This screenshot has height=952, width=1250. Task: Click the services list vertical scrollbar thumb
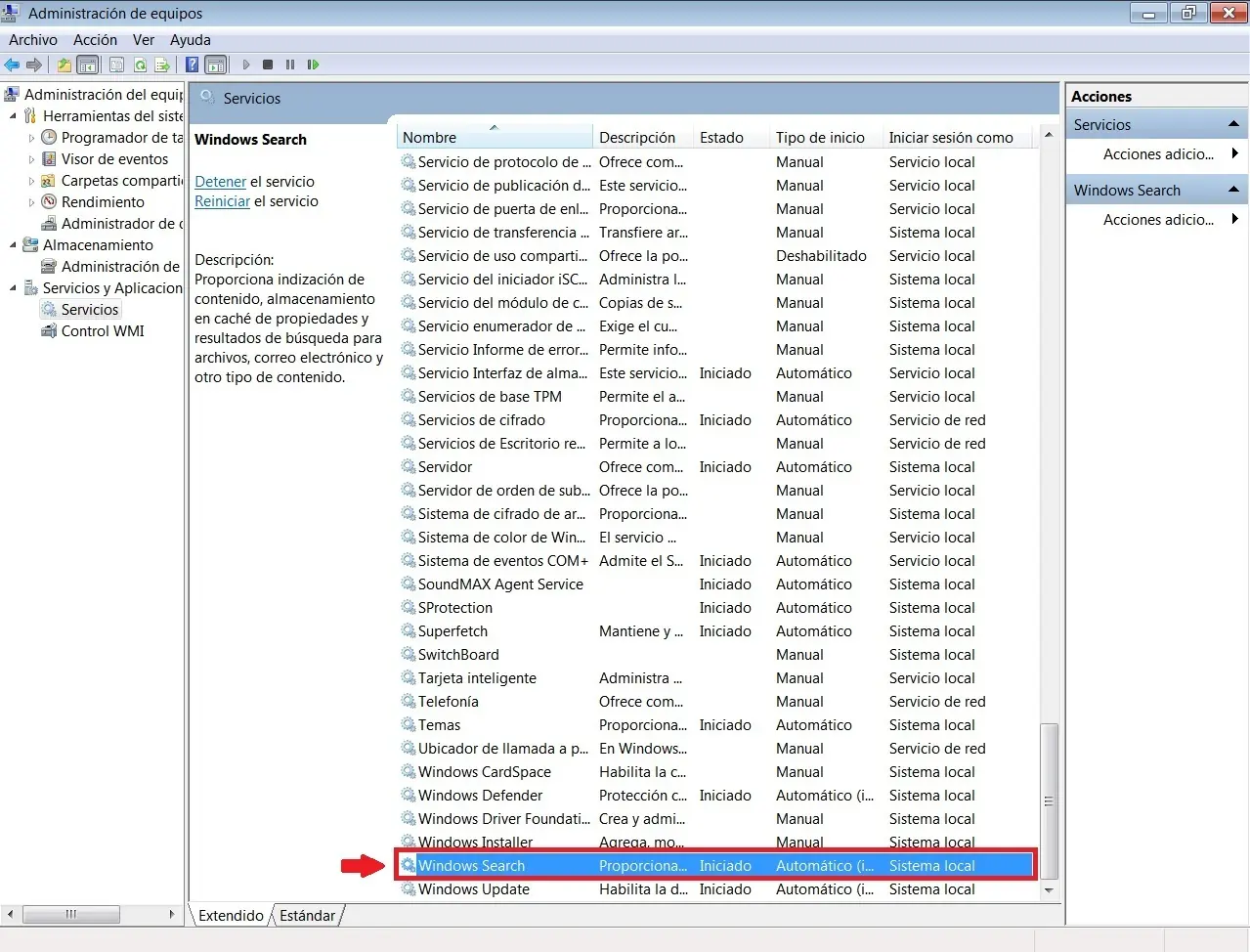click(x=1049, y=801)
